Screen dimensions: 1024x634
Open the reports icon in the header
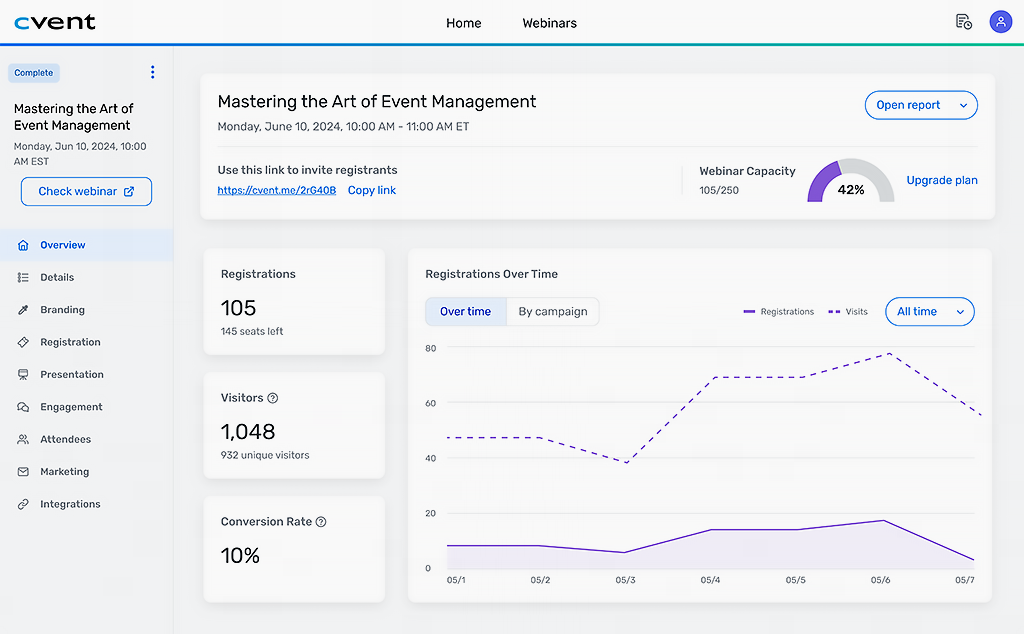963,22
